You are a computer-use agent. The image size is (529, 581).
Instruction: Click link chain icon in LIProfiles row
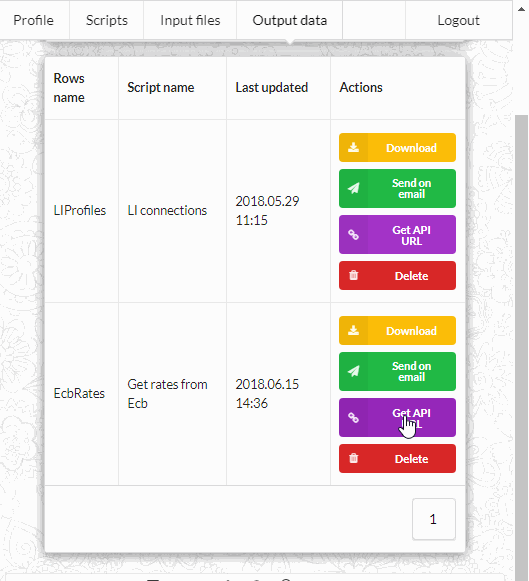coord(353,235)
